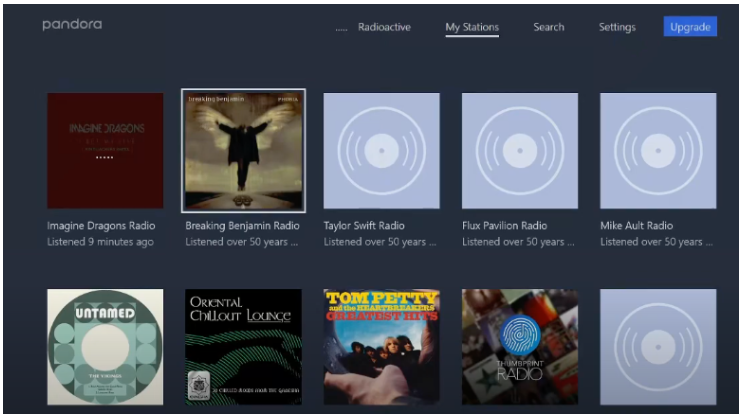Click the Mike Ault Radio title text
The height and width of the screenshot is (417, 742).
(x=636, y=226)
